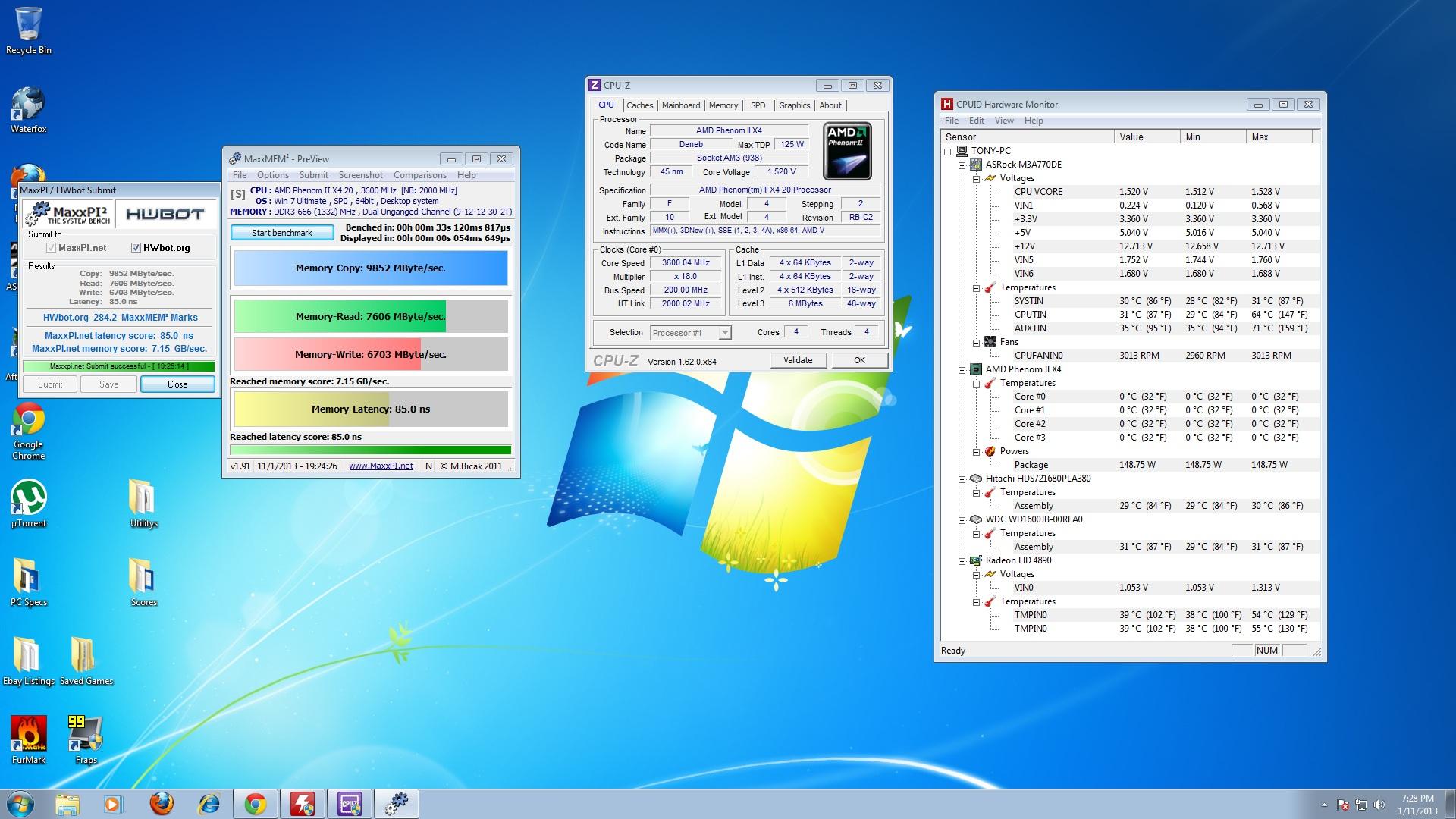Show hidden system tray icons arrow
Screen dimensions: 1456x819
[1324, 805]
